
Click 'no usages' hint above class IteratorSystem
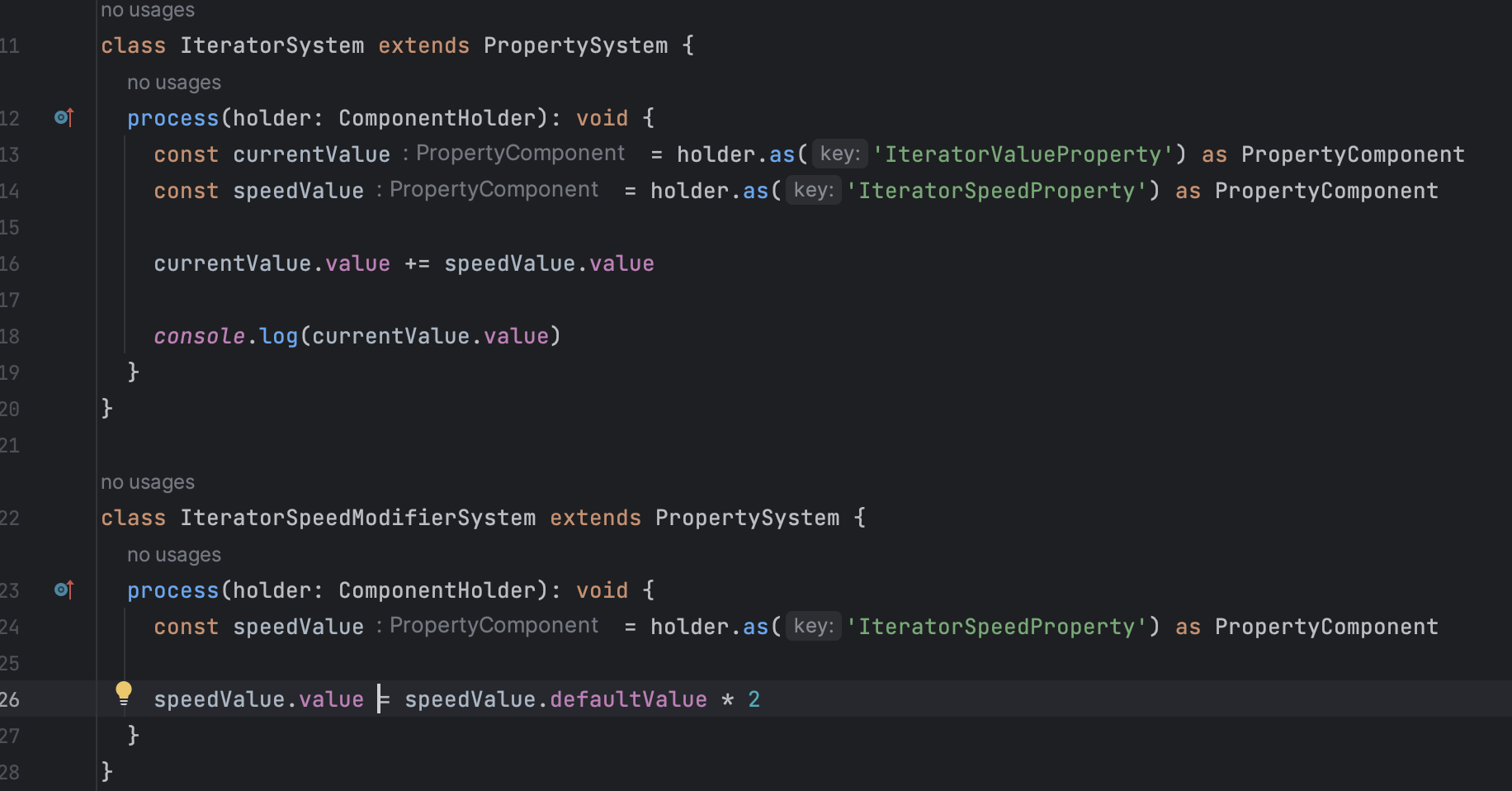[x=148, y=10]
